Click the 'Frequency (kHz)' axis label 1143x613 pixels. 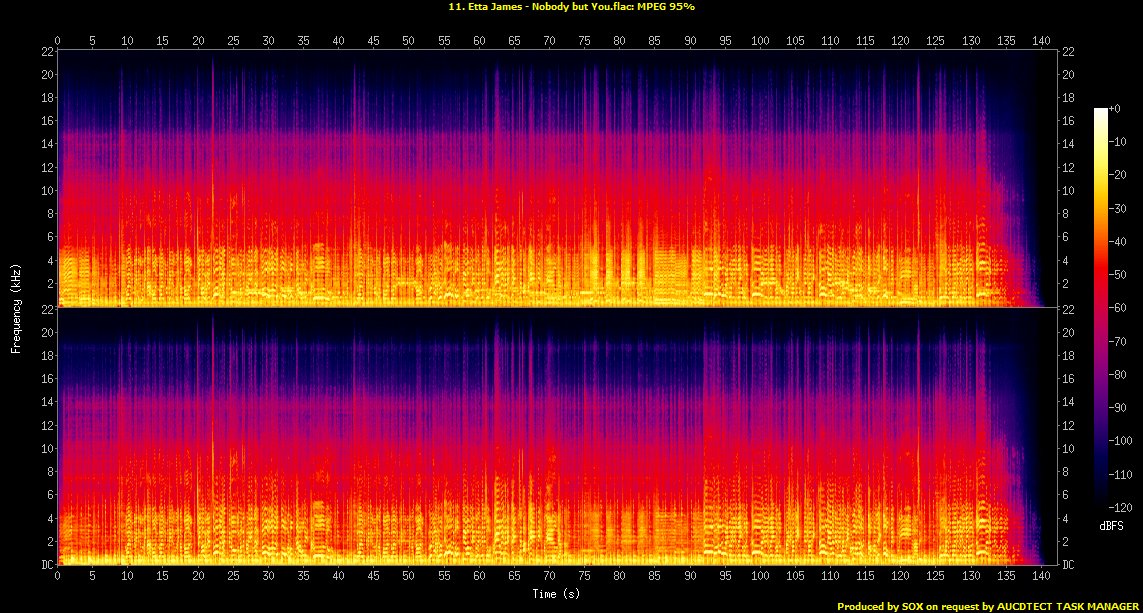click(x=16, y=305)
